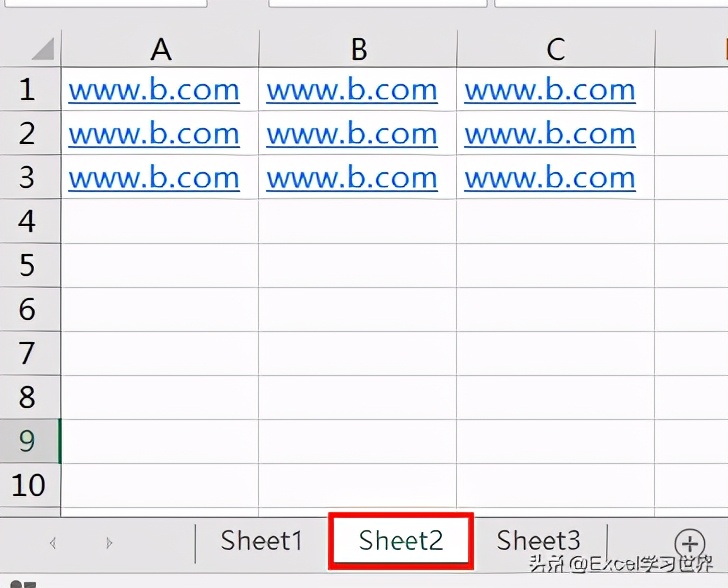
Task: Click the hyperlink in cell A3
Action: 154,178
